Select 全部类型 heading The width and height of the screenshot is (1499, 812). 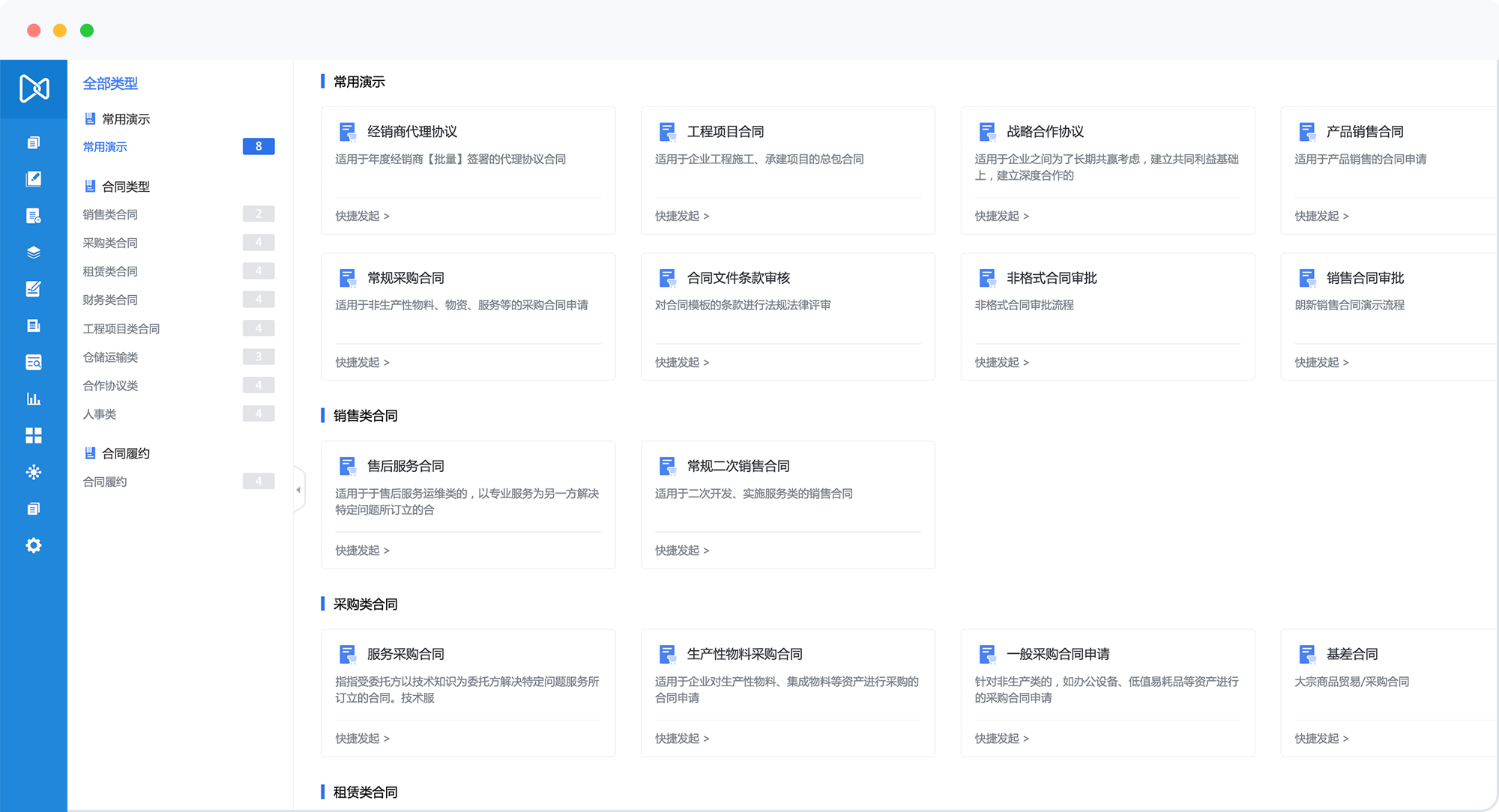tap(110, 84)
